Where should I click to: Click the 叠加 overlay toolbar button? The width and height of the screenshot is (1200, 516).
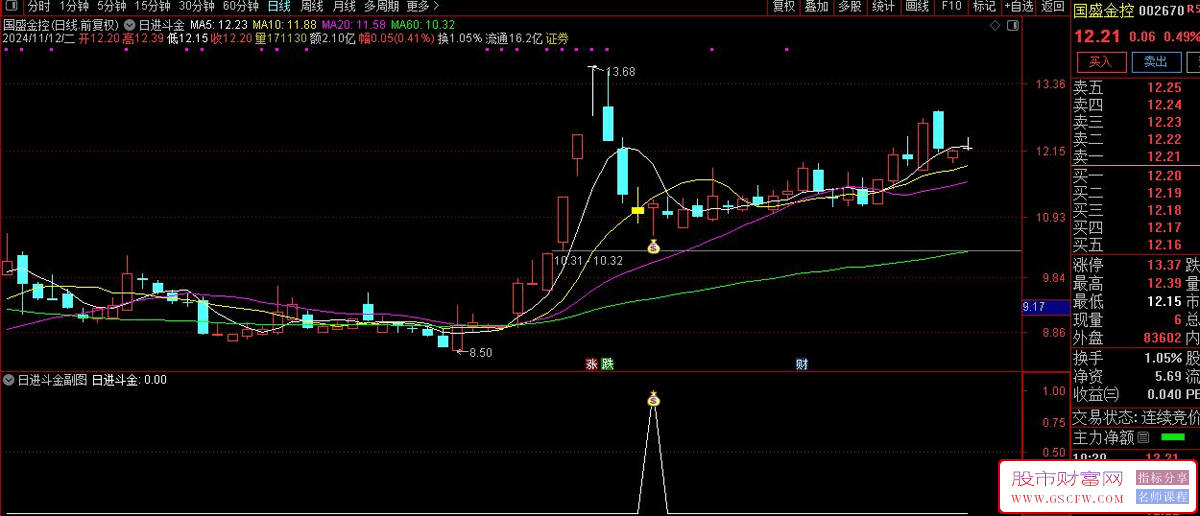816,6
